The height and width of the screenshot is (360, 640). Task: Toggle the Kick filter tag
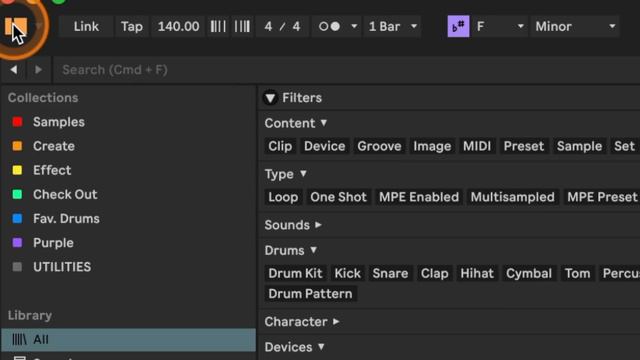pos(347,273)
